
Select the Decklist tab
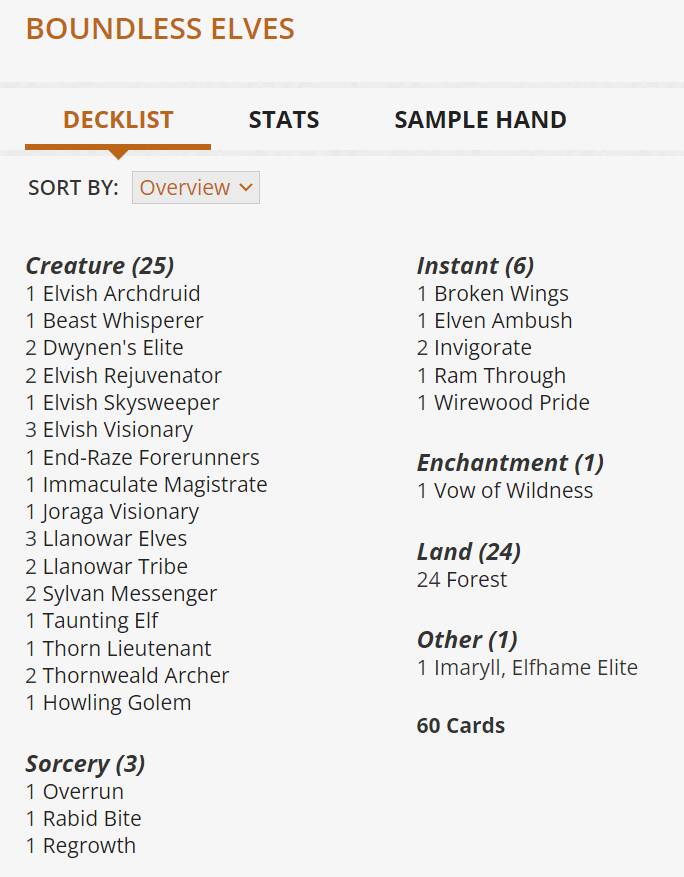[x=118, y=120]
